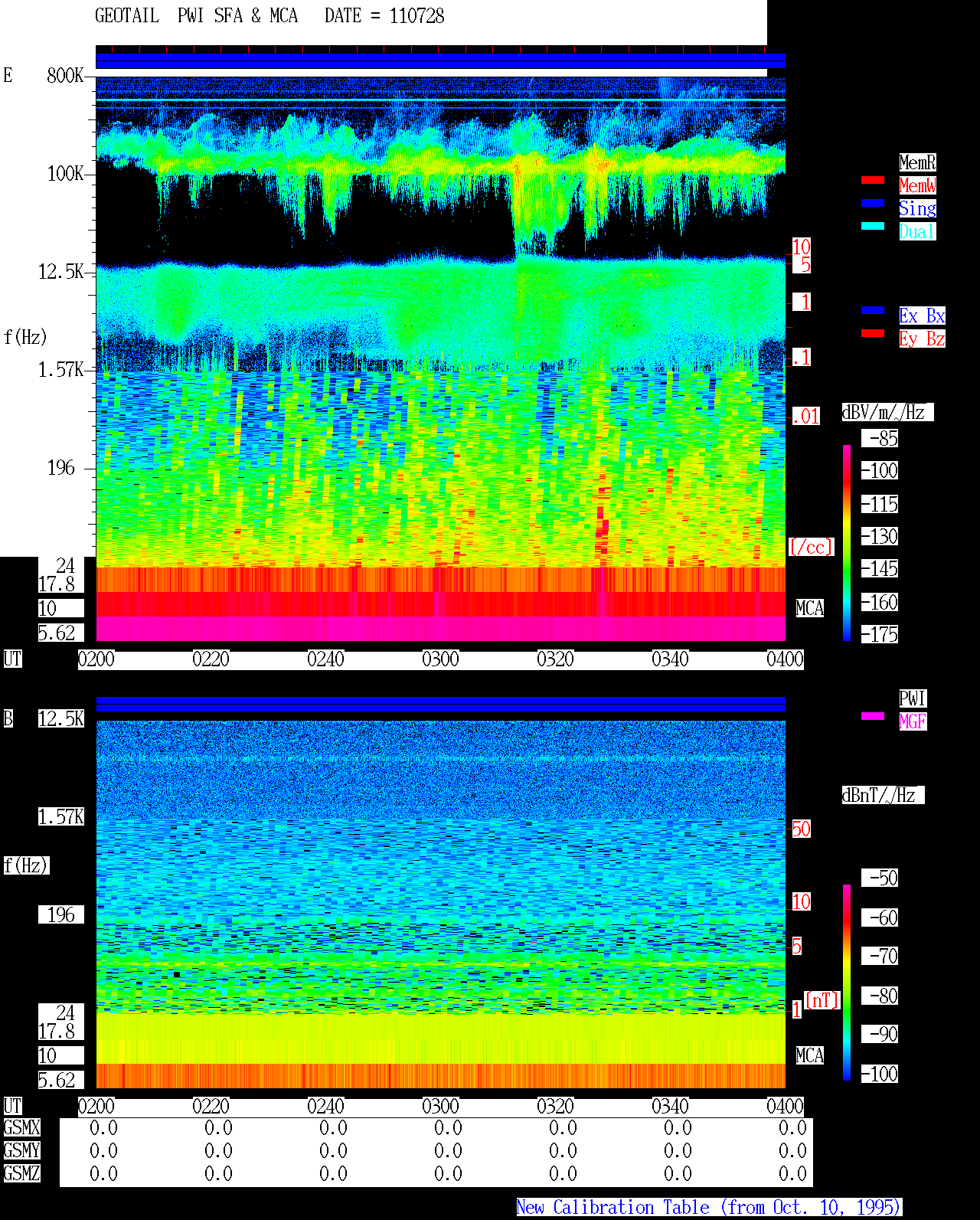Select the MemR legend label
Image resolution: width=980 pixels, height=1220 pixels.
917,162
